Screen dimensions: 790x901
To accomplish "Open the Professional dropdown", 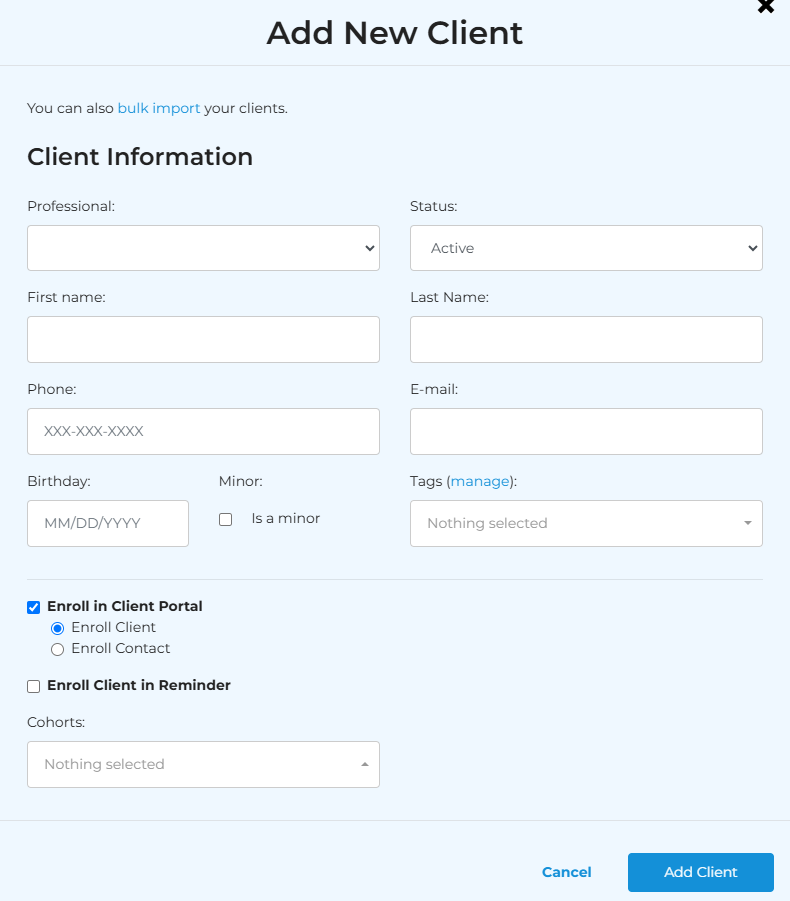I will coord(203,248).
